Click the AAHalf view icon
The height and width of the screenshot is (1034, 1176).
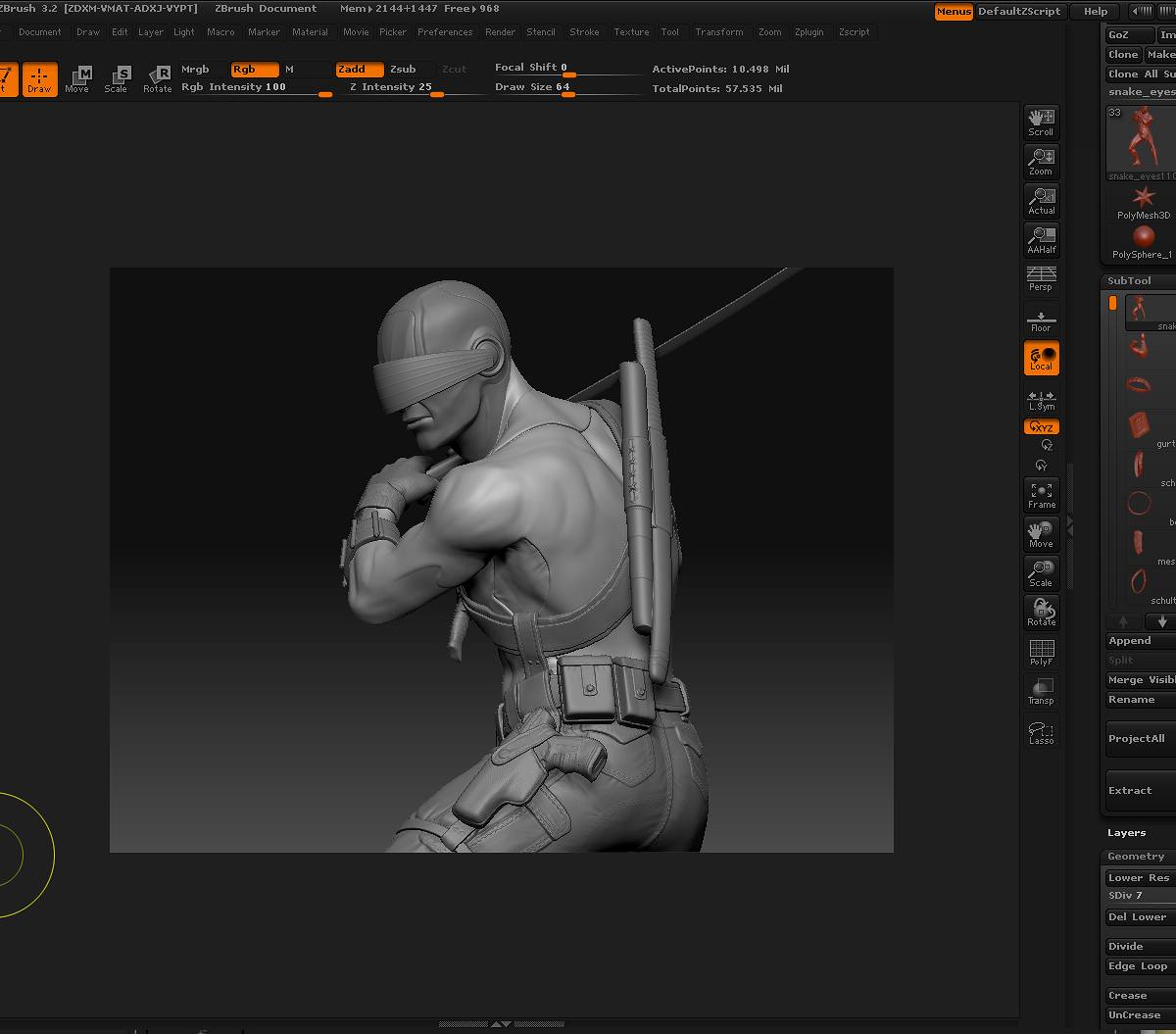(x=1041, y=240)
